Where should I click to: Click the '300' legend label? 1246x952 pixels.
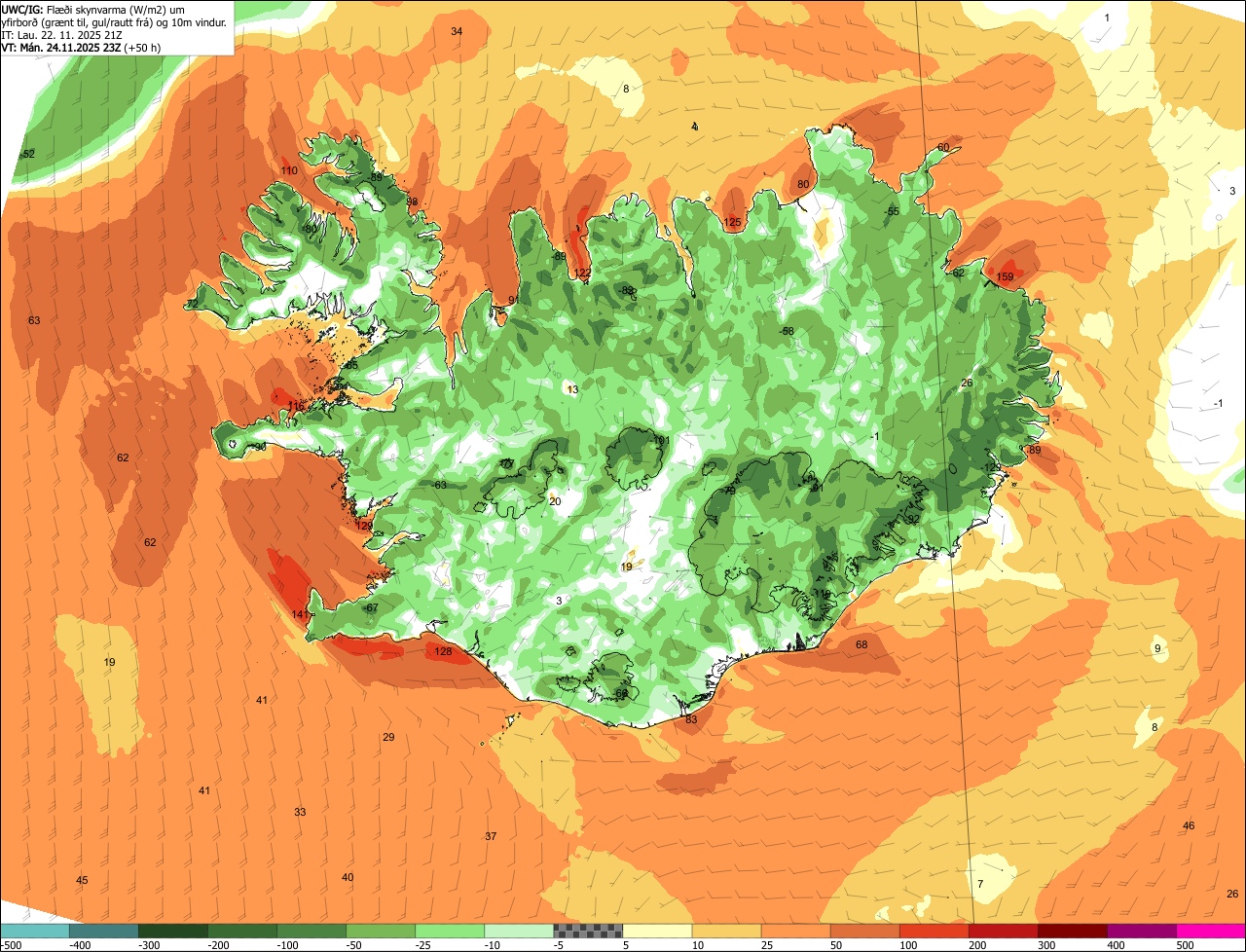pos(1047,945)
